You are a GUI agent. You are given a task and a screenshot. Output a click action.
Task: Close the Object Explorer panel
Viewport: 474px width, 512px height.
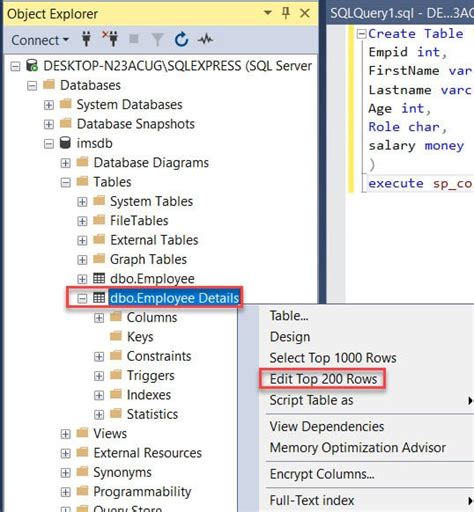[305, 13]
